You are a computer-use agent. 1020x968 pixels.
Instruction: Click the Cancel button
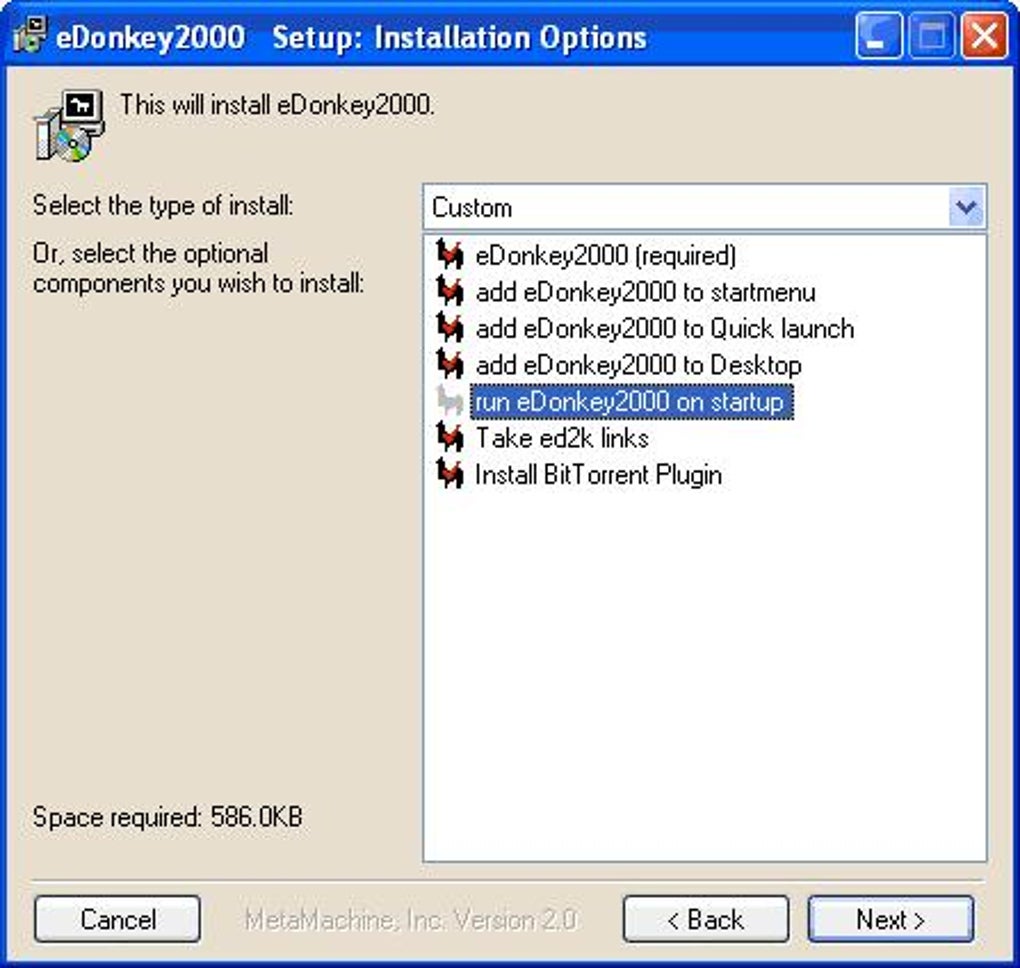tap(117, 919)
